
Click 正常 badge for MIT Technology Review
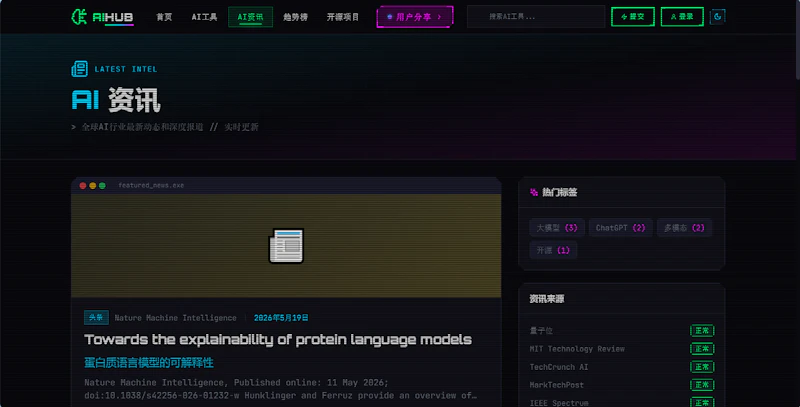pos(702,349)
